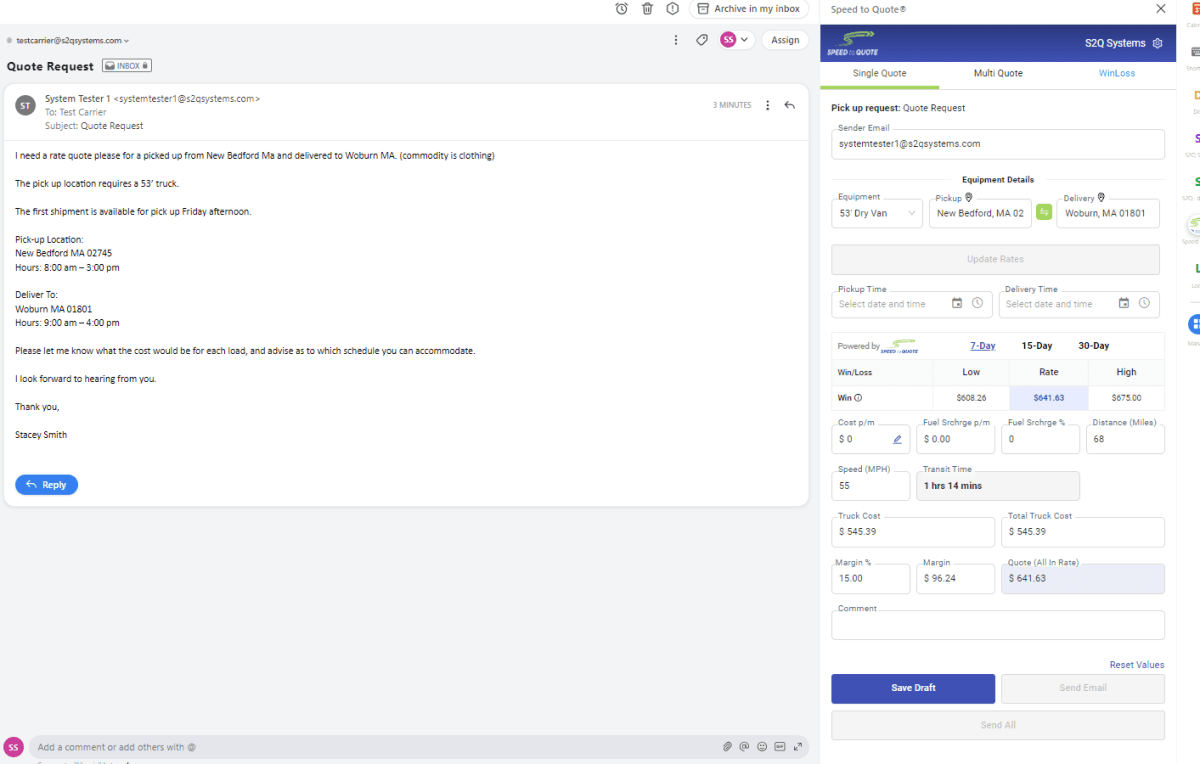Image resolution: width=1200 pixels, height=764 pixels.
Task: Click the Pickup New Bedford field
Action: pyautogui.click(x=980, y=213)
